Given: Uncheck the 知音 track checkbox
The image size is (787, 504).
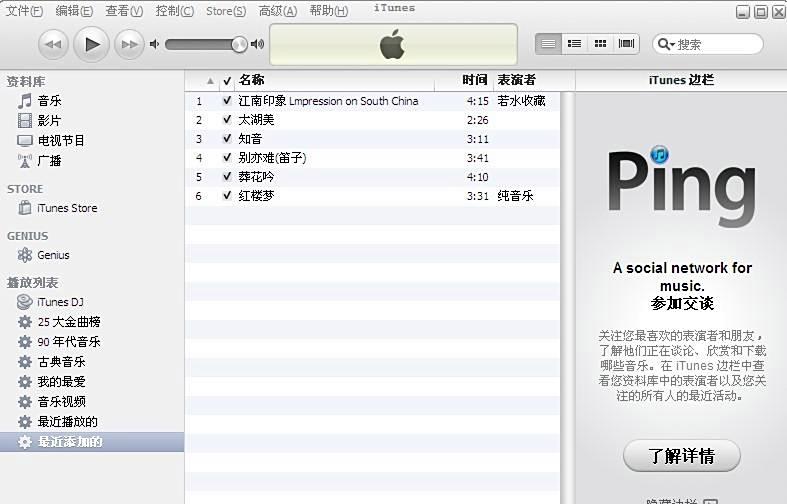Looking at the screenshot, I should tap(227, 139).
